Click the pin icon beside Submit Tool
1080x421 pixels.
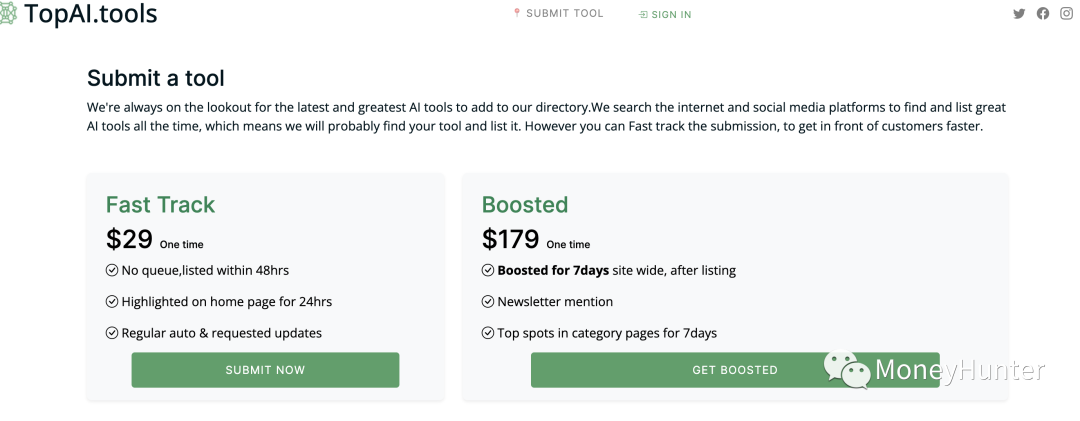(517, 13)
